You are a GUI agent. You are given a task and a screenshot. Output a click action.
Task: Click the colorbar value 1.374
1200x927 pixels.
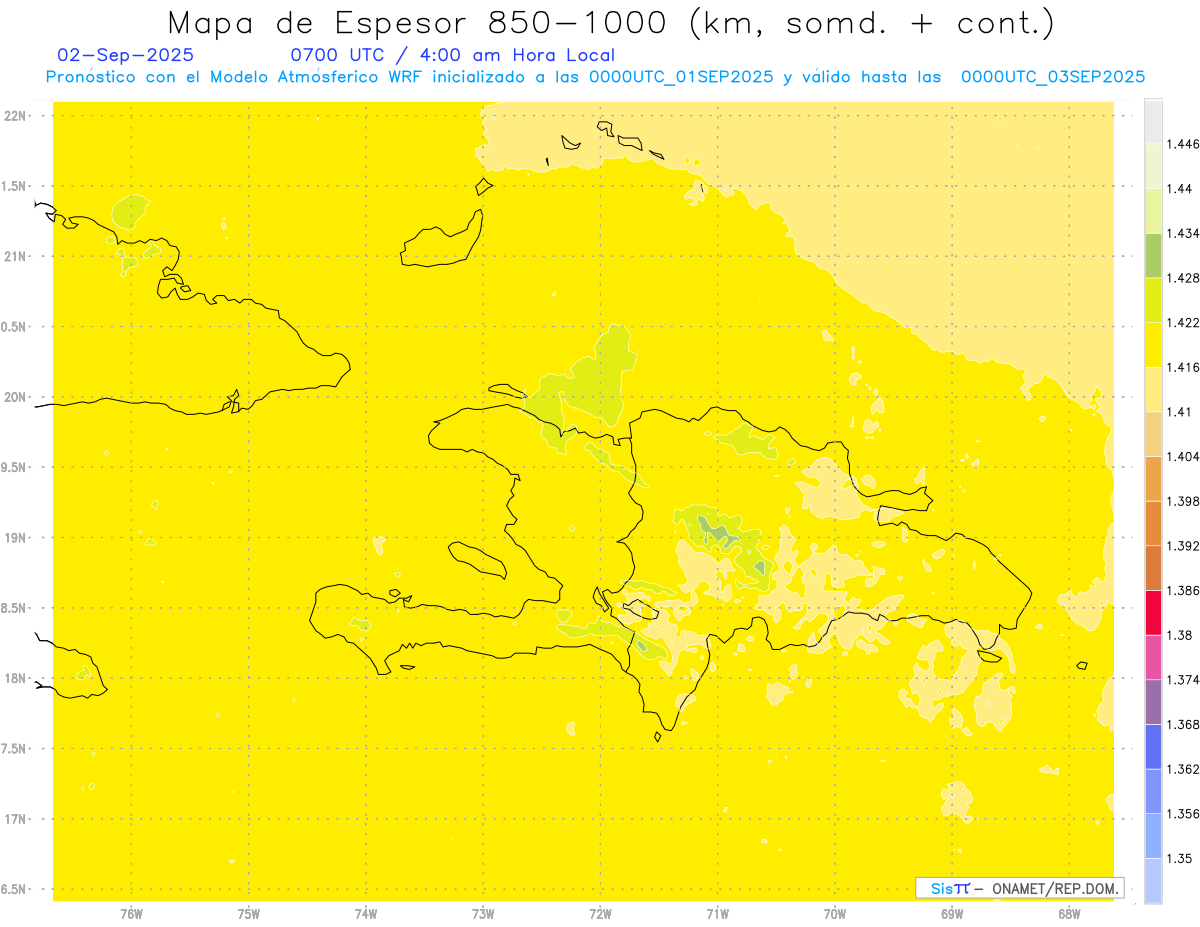[1181, 680]
